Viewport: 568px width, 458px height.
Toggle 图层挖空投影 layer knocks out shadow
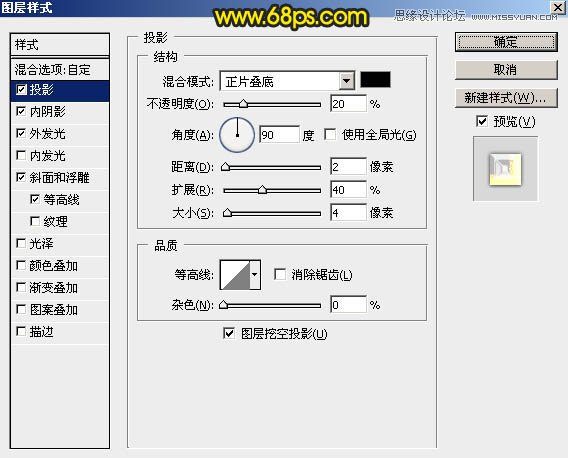(x=229, y=333)
